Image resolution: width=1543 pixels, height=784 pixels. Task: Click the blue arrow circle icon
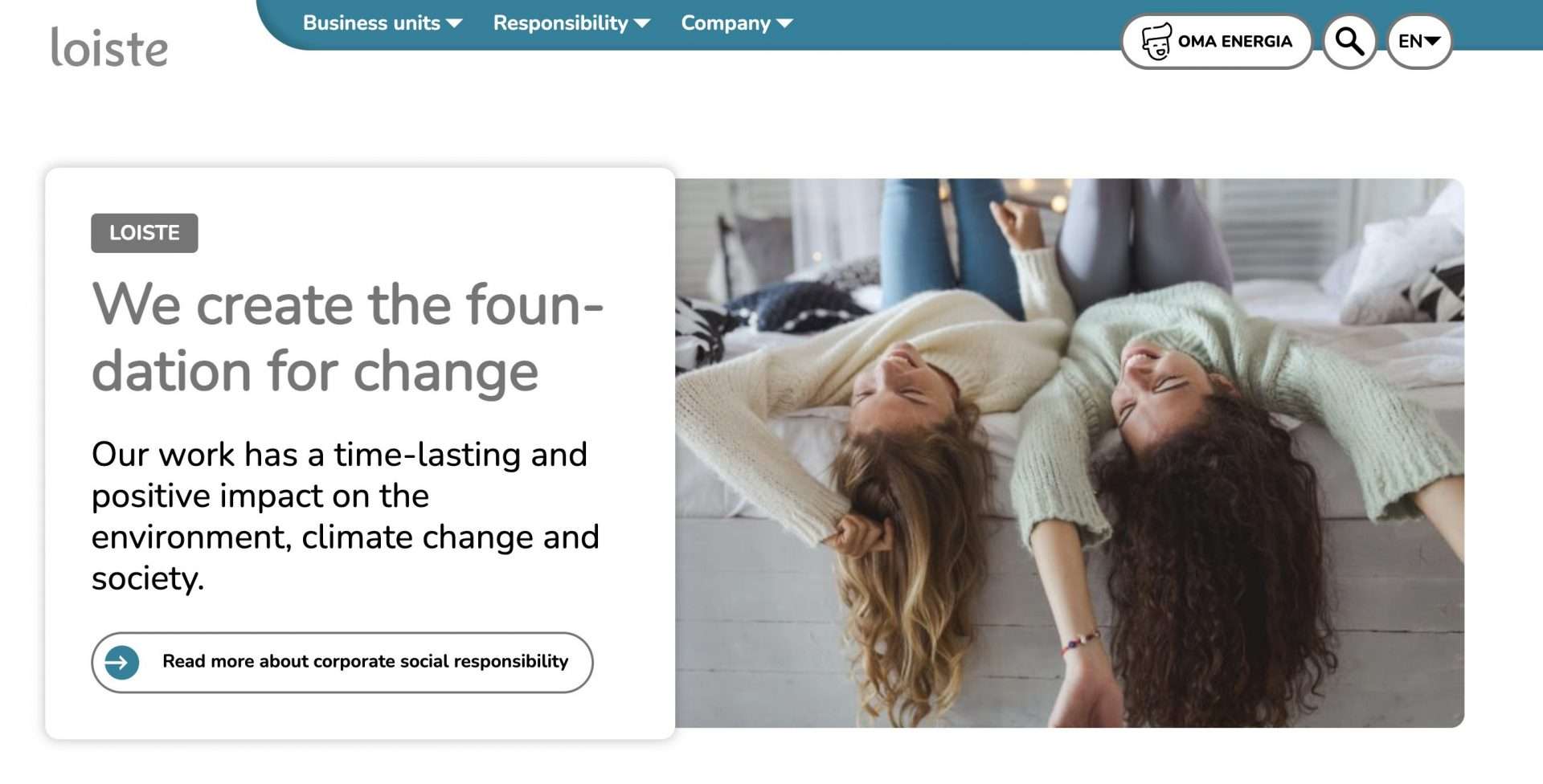pyautogui.click(x=122, y=663)
